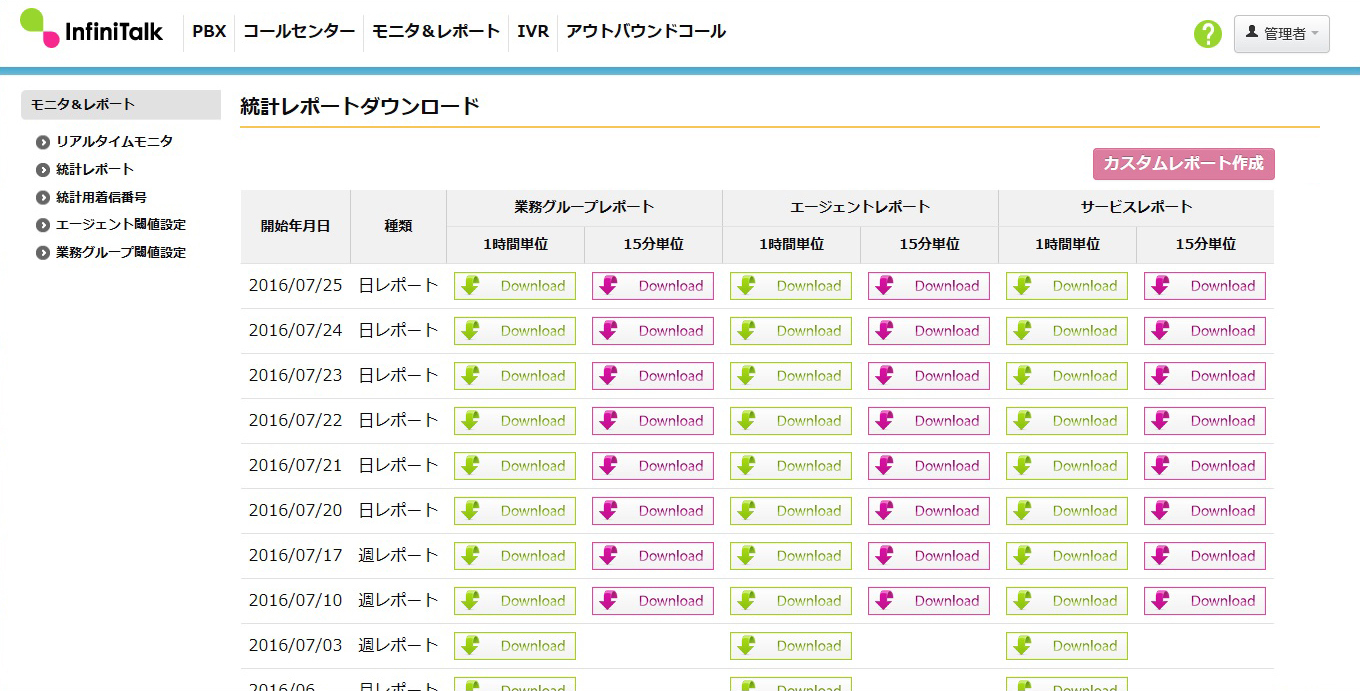Open the 管理者 user dropdown

[x=1281, y=34]
